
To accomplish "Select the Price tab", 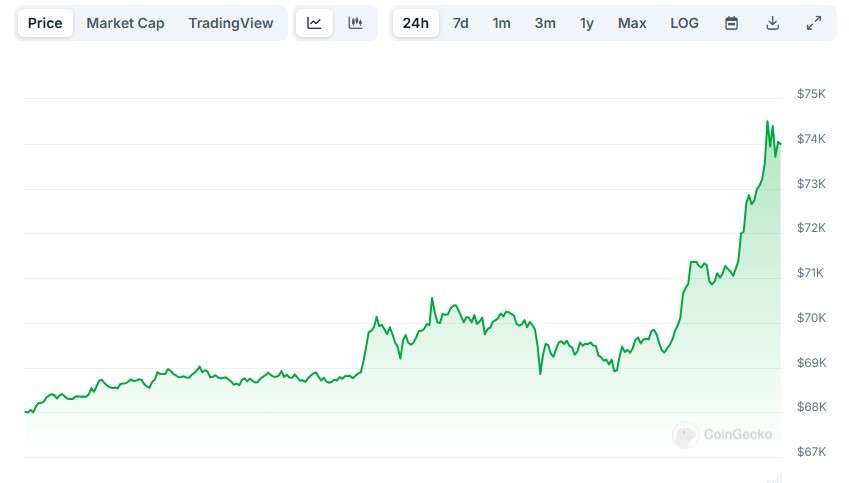I will point(45,23).
